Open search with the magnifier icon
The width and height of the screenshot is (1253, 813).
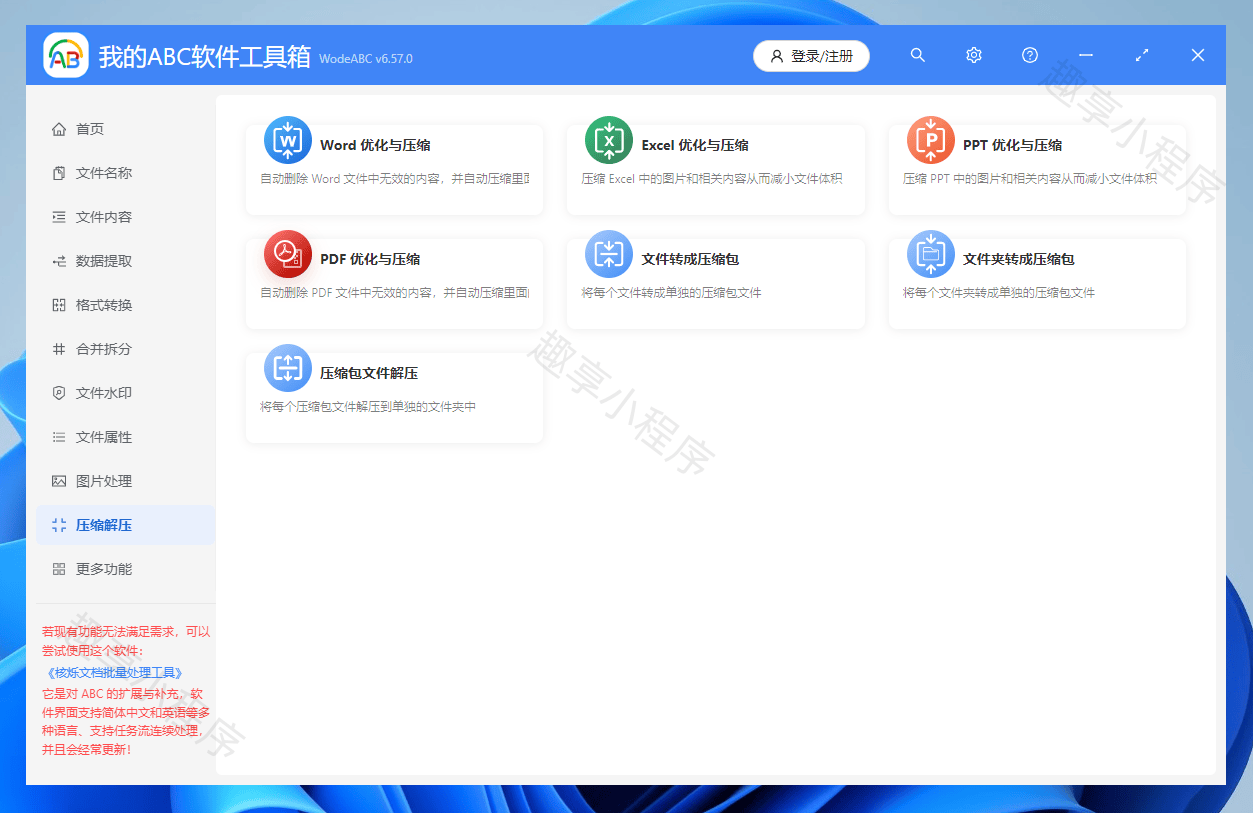[918, 55]
